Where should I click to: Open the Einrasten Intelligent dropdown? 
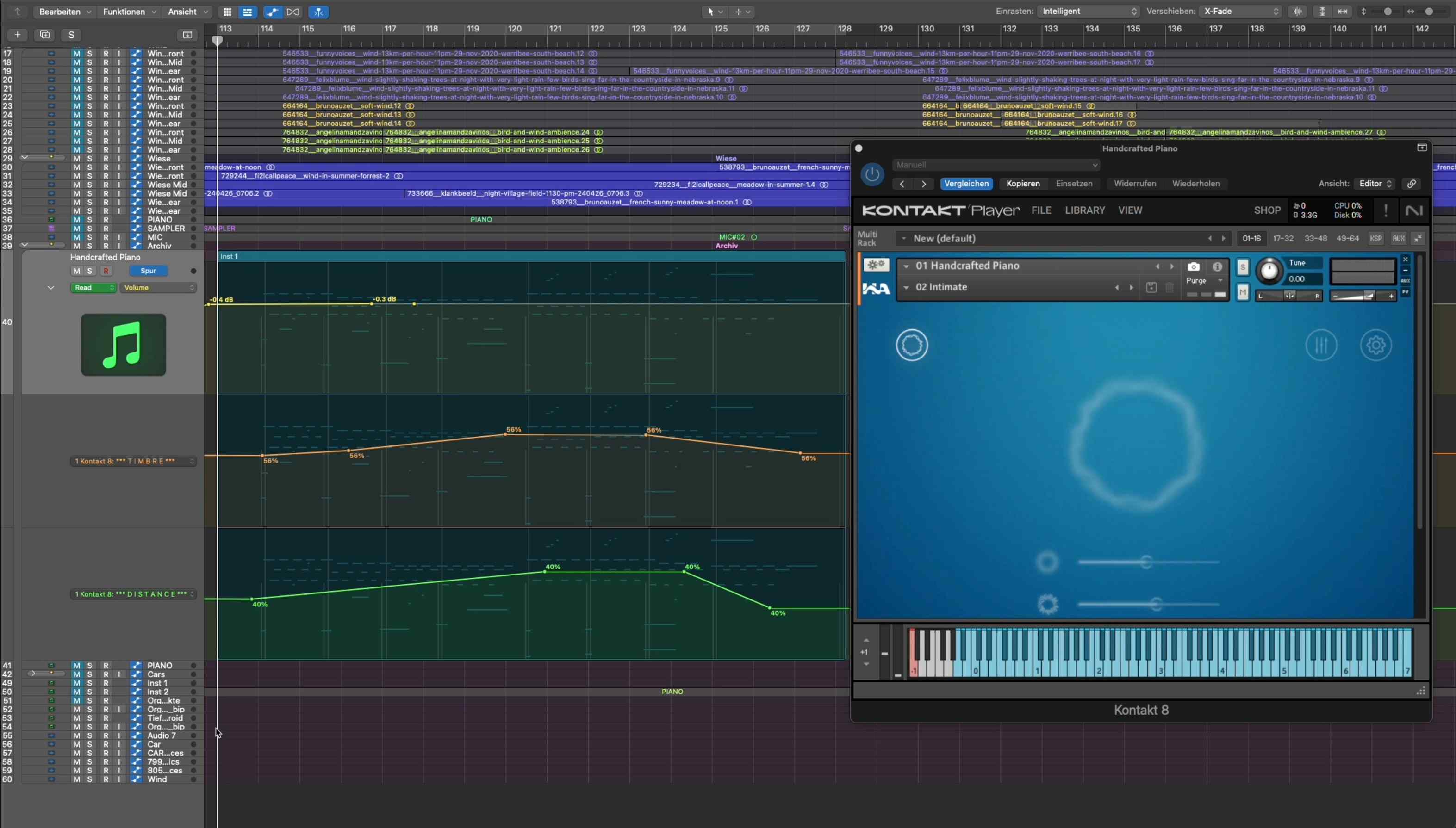pos(1088,12)
